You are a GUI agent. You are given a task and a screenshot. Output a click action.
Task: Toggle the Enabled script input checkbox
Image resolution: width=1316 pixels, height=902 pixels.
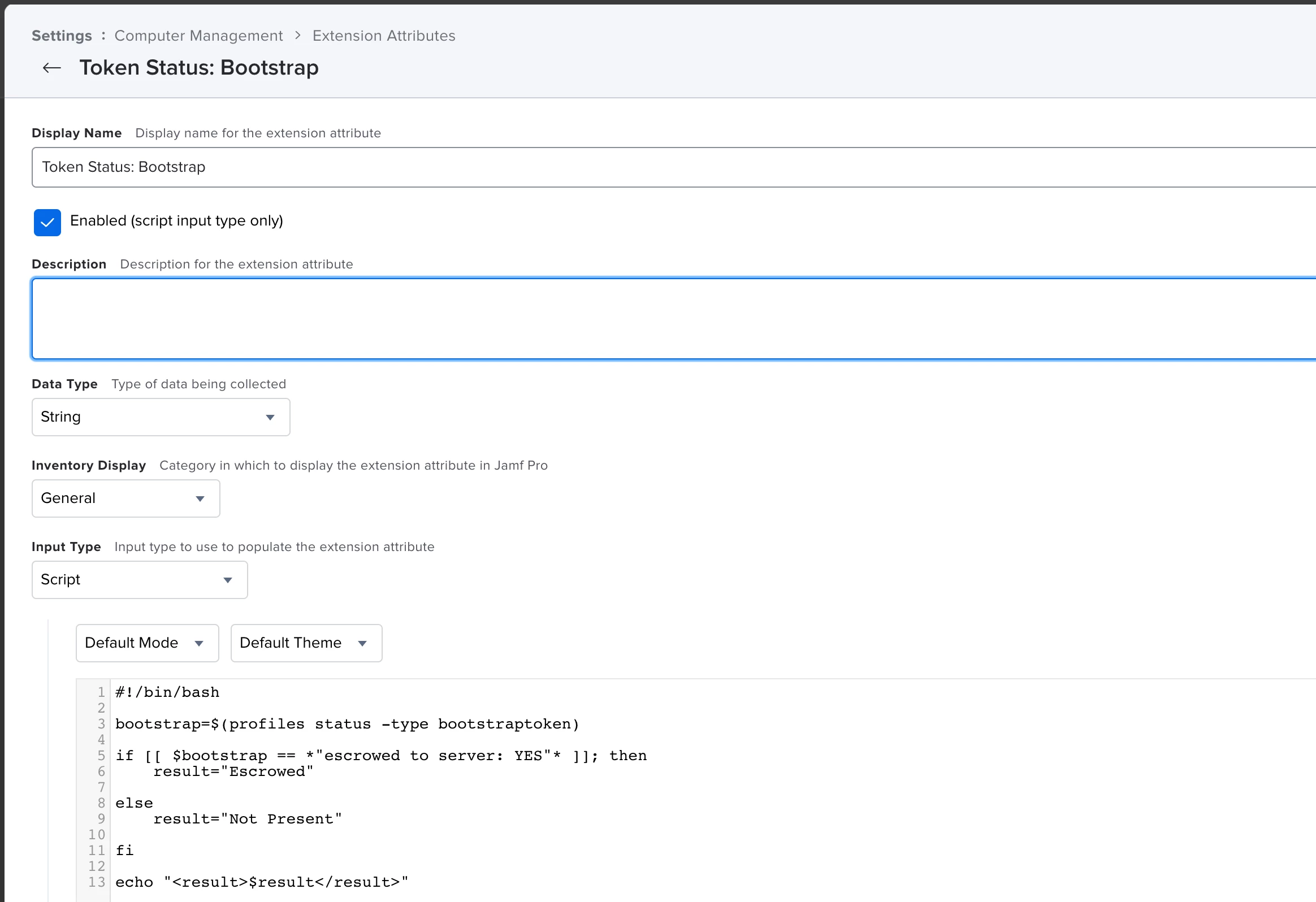pyautogui.click(x=47, y=223)
